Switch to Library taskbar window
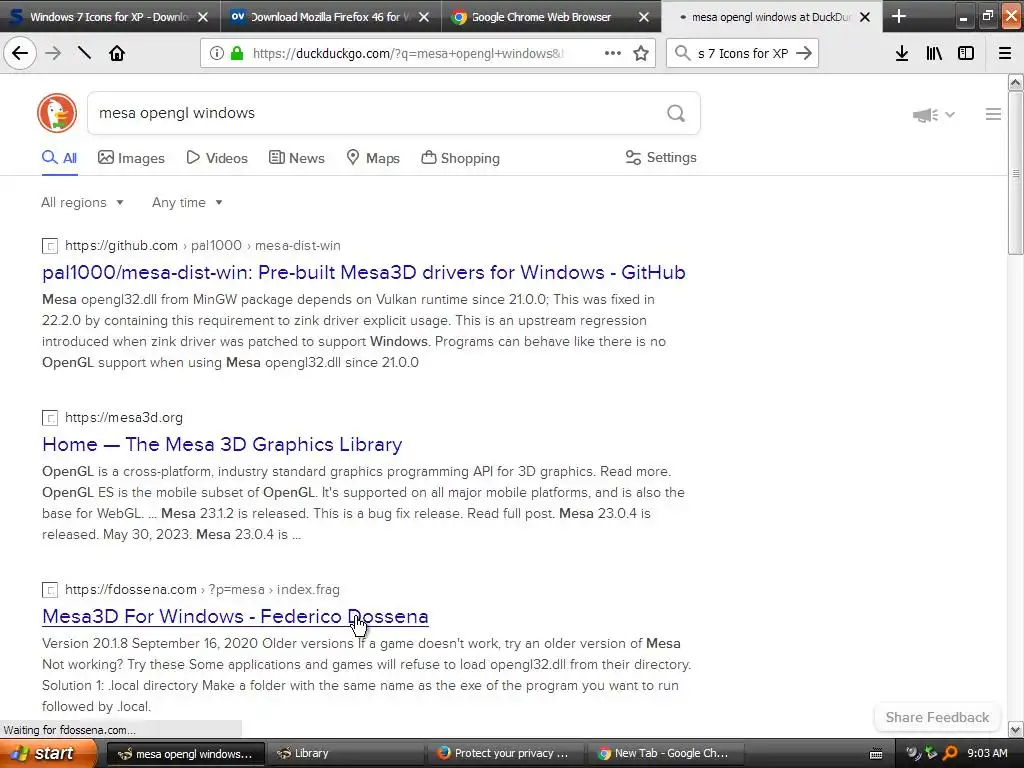This screenshot has width=1024, height=768. tap(346, 753)
